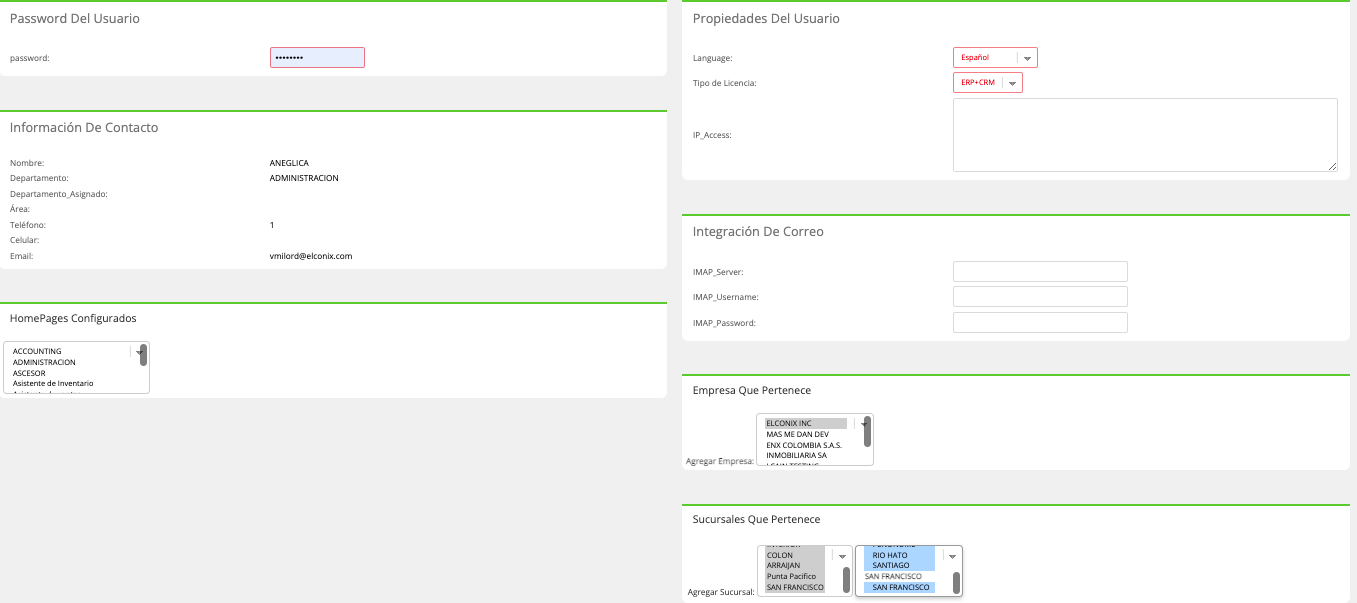Click the IMAP_Server input field

pyautogui.click(x=1040, y=272)
